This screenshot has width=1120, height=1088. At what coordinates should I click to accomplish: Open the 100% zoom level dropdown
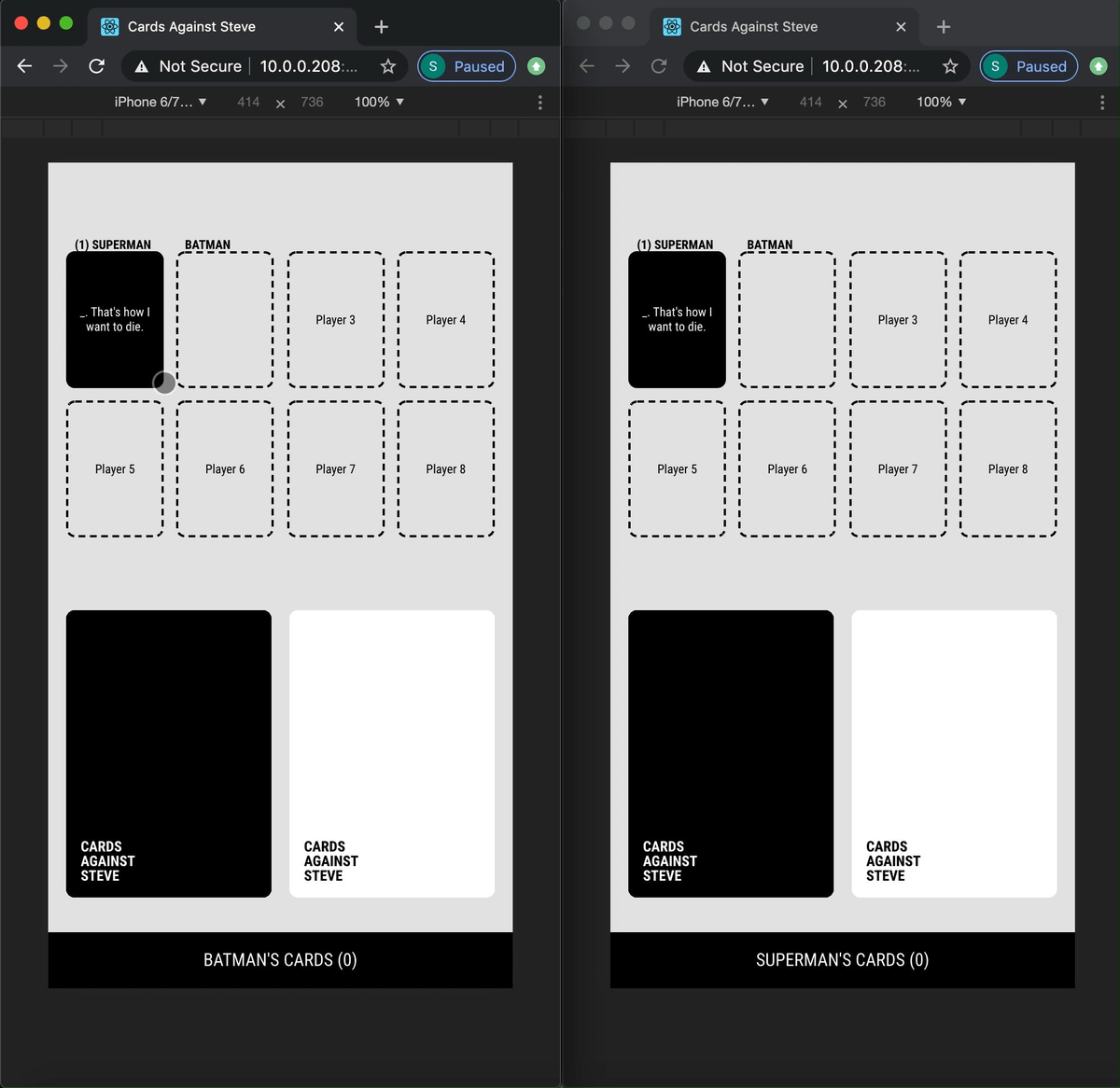(x=378, y=102)
